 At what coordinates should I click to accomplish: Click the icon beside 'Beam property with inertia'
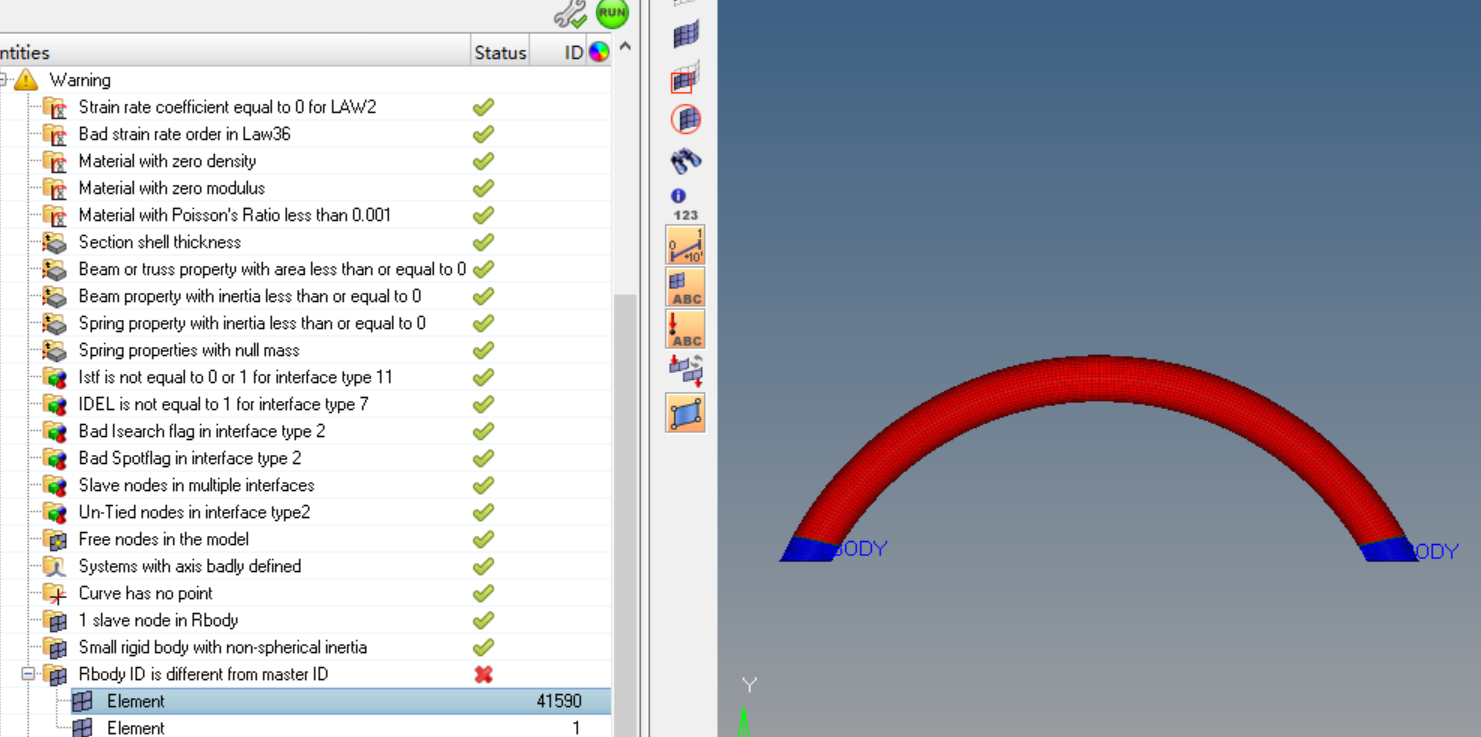[54, 296]
